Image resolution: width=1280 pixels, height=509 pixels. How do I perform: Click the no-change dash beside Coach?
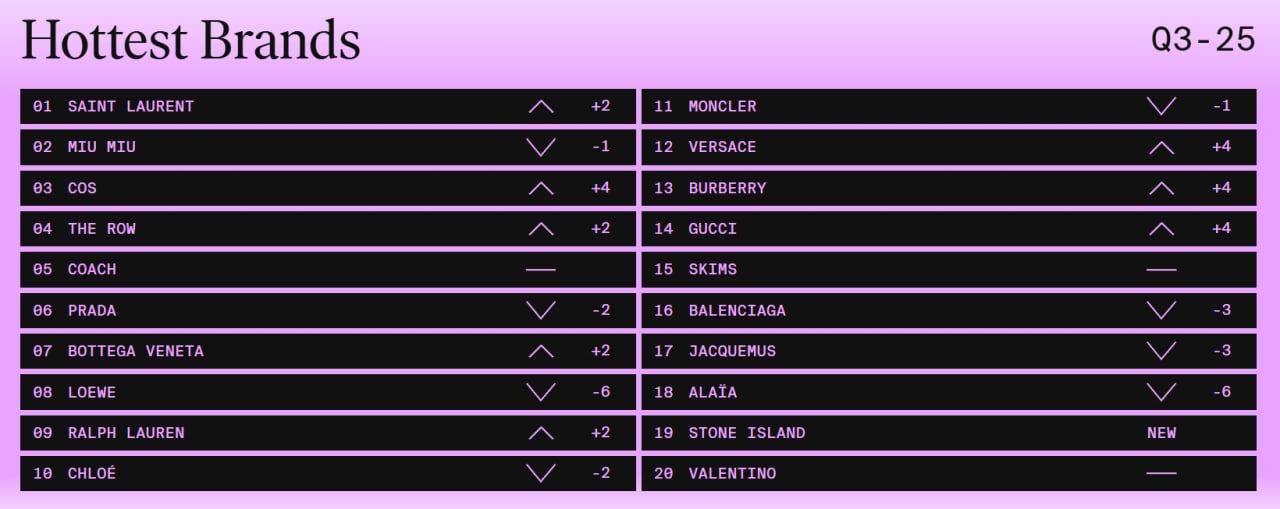540,270
